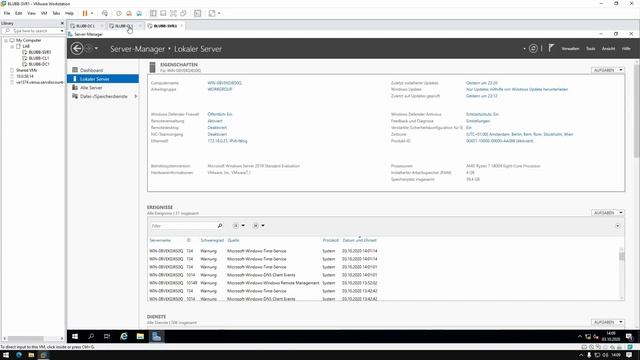Click the Windows Defender Firewall value link
Image resolution: width=640 pixels, height=360 pixels.
tap(220, 114)
